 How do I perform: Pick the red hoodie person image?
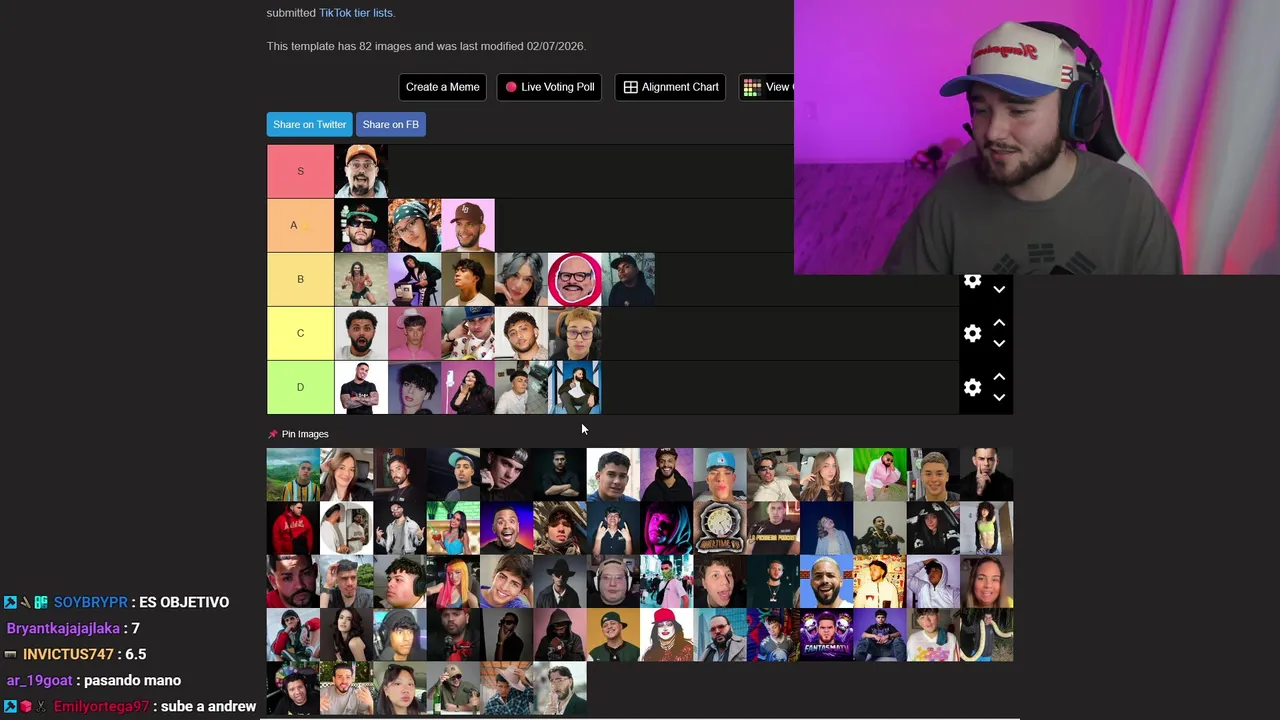click(293, 528)
